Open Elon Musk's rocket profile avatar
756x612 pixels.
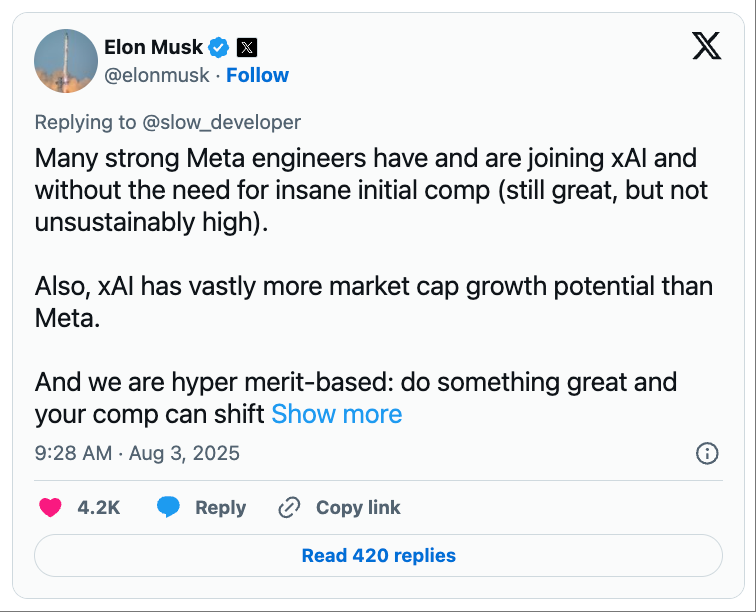pyautogui.click(x=66, y=61)
